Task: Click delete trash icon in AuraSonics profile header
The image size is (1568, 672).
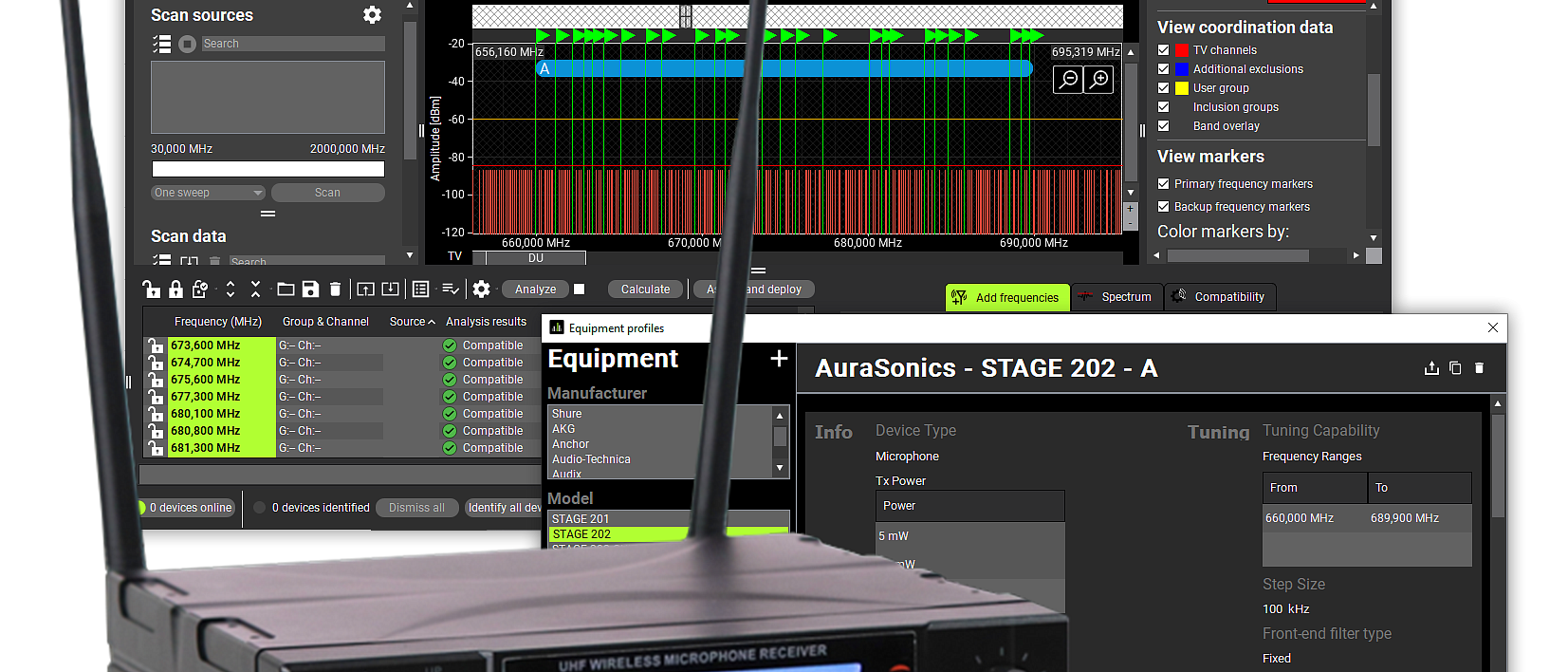Action: pos(1479,368)
